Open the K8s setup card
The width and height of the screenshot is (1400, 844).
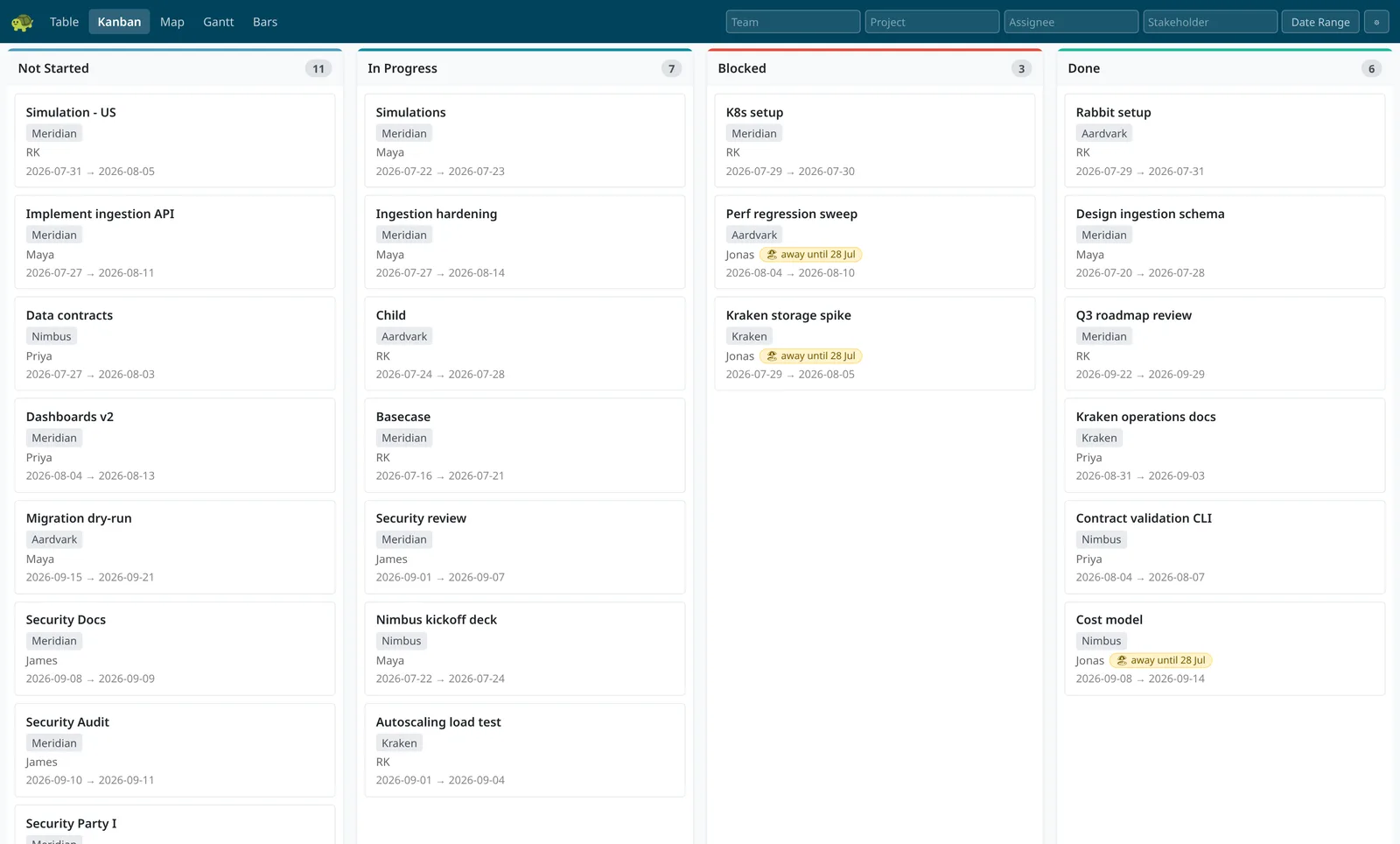[875, 141]
